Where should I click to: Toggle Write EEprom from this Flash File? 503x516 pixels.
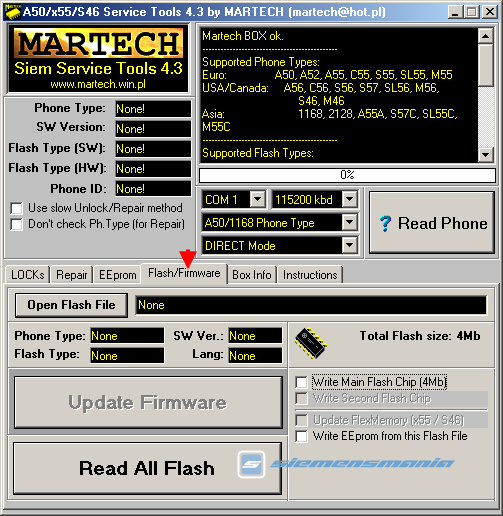click(x=301, y=436)
